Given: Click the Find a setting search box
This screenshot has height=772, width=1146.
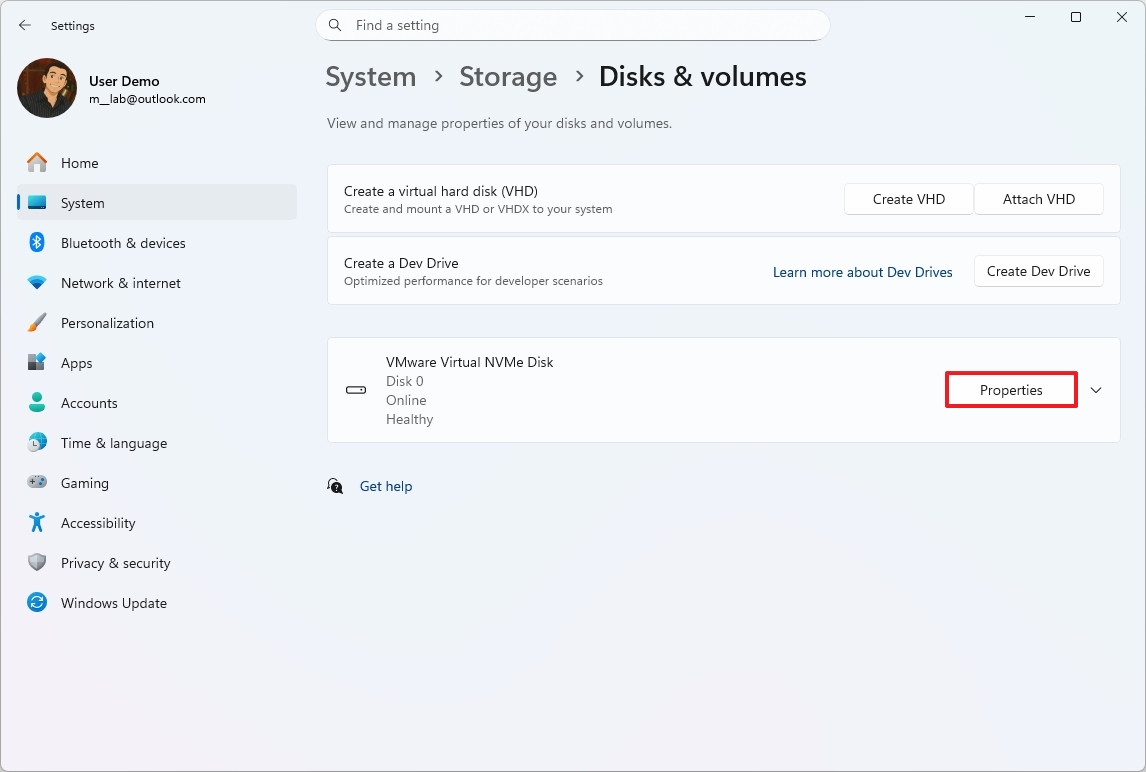Looking at the screenshot, I should 572,25.
